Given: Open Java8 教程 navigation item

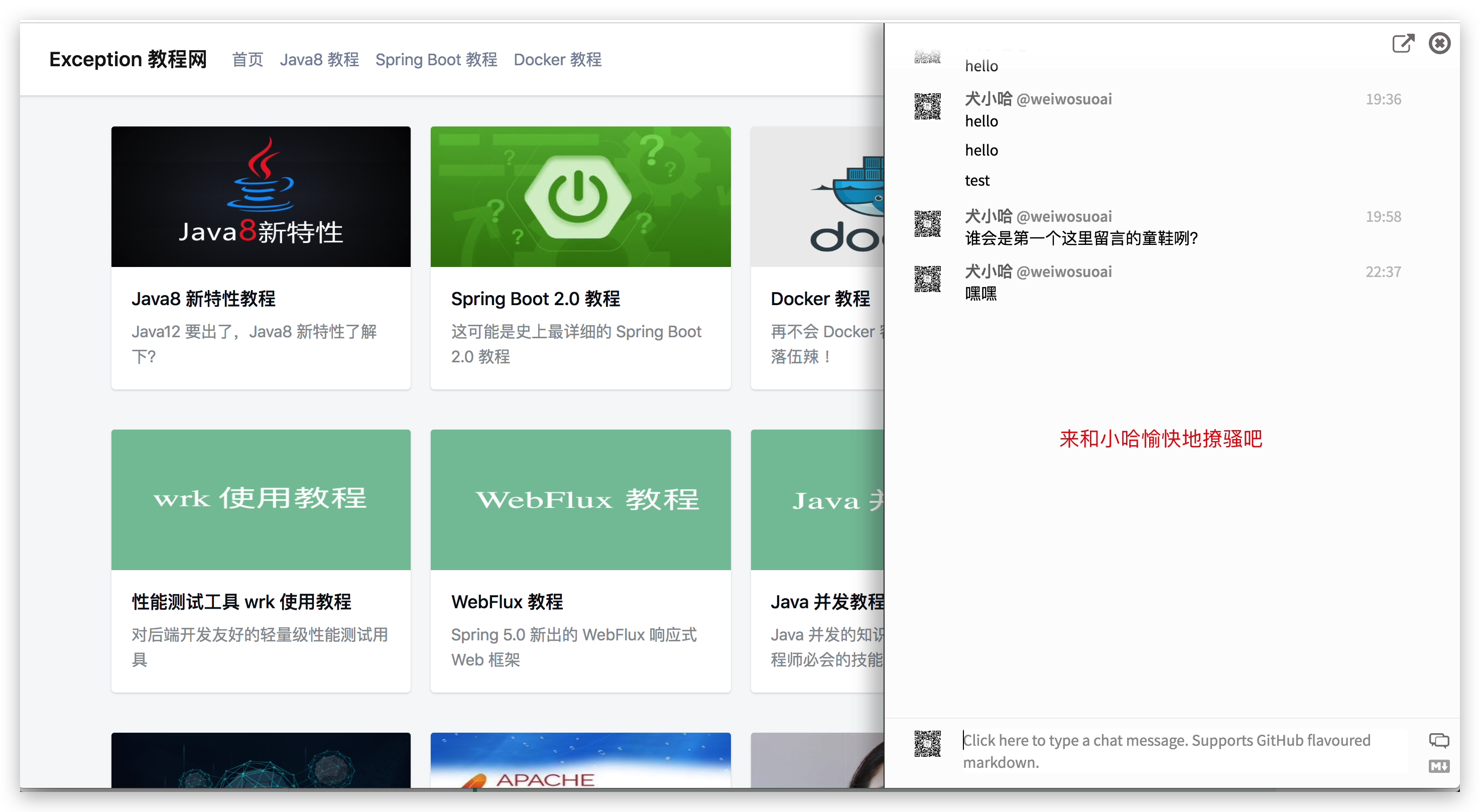Looking at the screenshot, I should pos(319,60).
